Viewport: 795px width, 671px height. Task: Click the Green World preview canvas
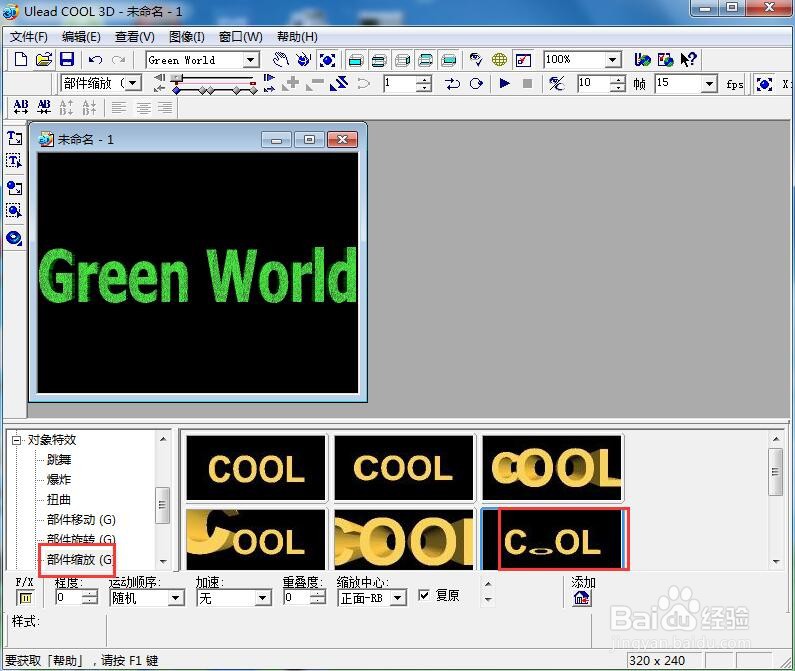[x=198, y=273]
